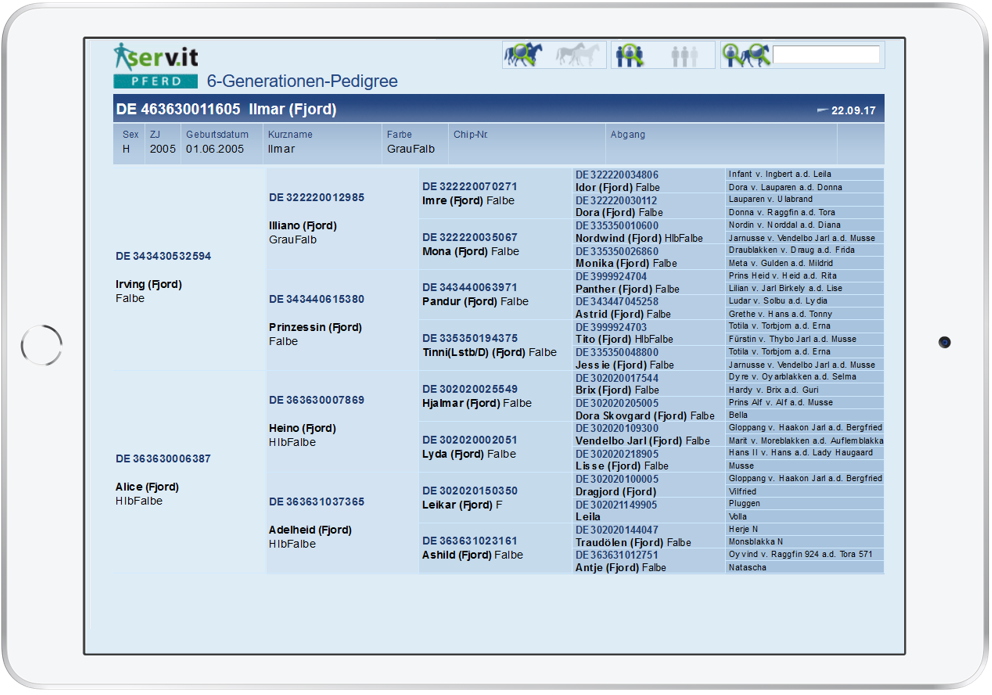
Task: Open ID DE 322220034806 for Idor
Action: click(x=617, y=175)
